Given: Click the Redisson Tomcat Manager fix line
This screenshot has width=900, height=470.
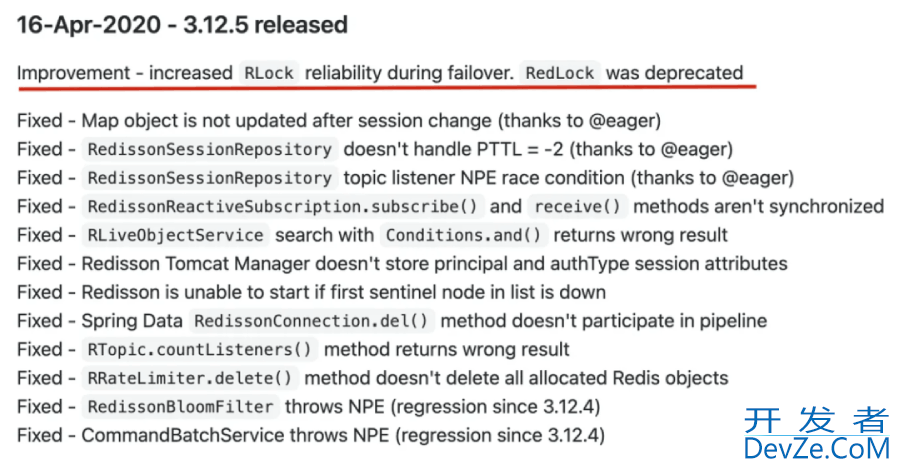Looking at the screenshot, I should pyautogui.click(x=402, y=264).
